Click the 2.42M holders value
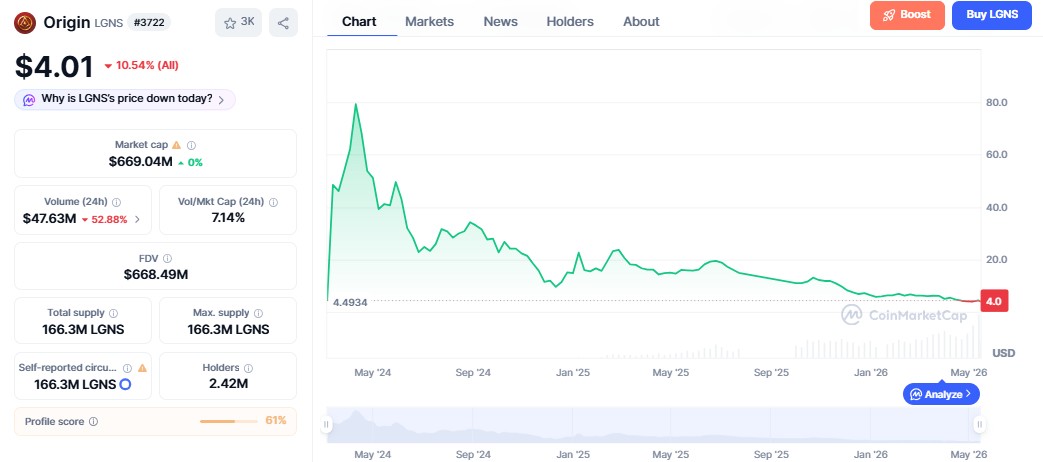 pyautogui.click(x=228, y=384)
